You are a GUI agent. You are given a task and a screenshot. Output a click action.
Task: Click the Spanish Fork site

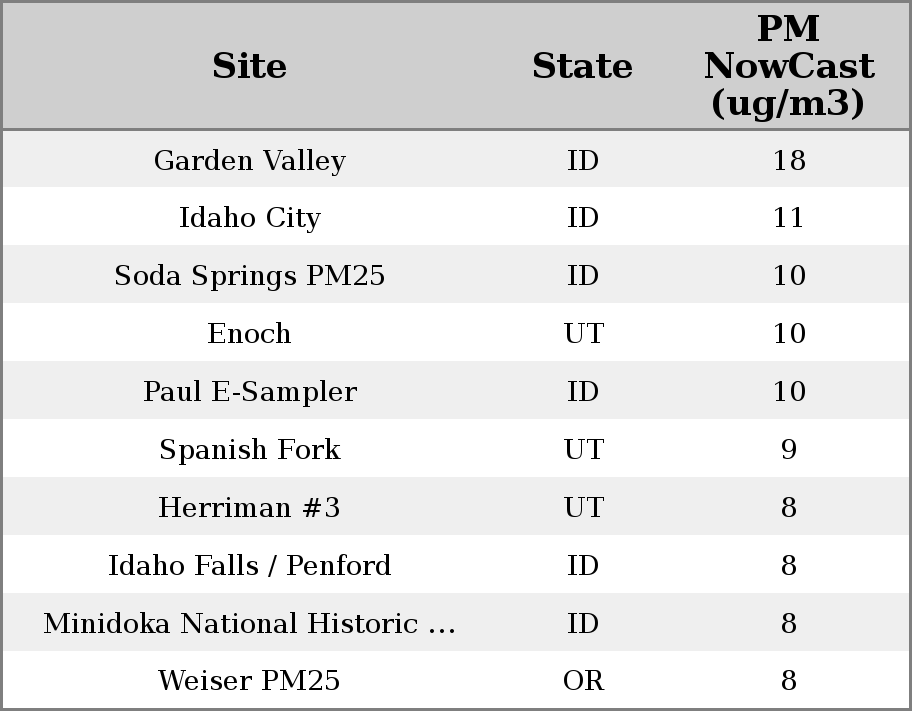click(x=249, y=450)
